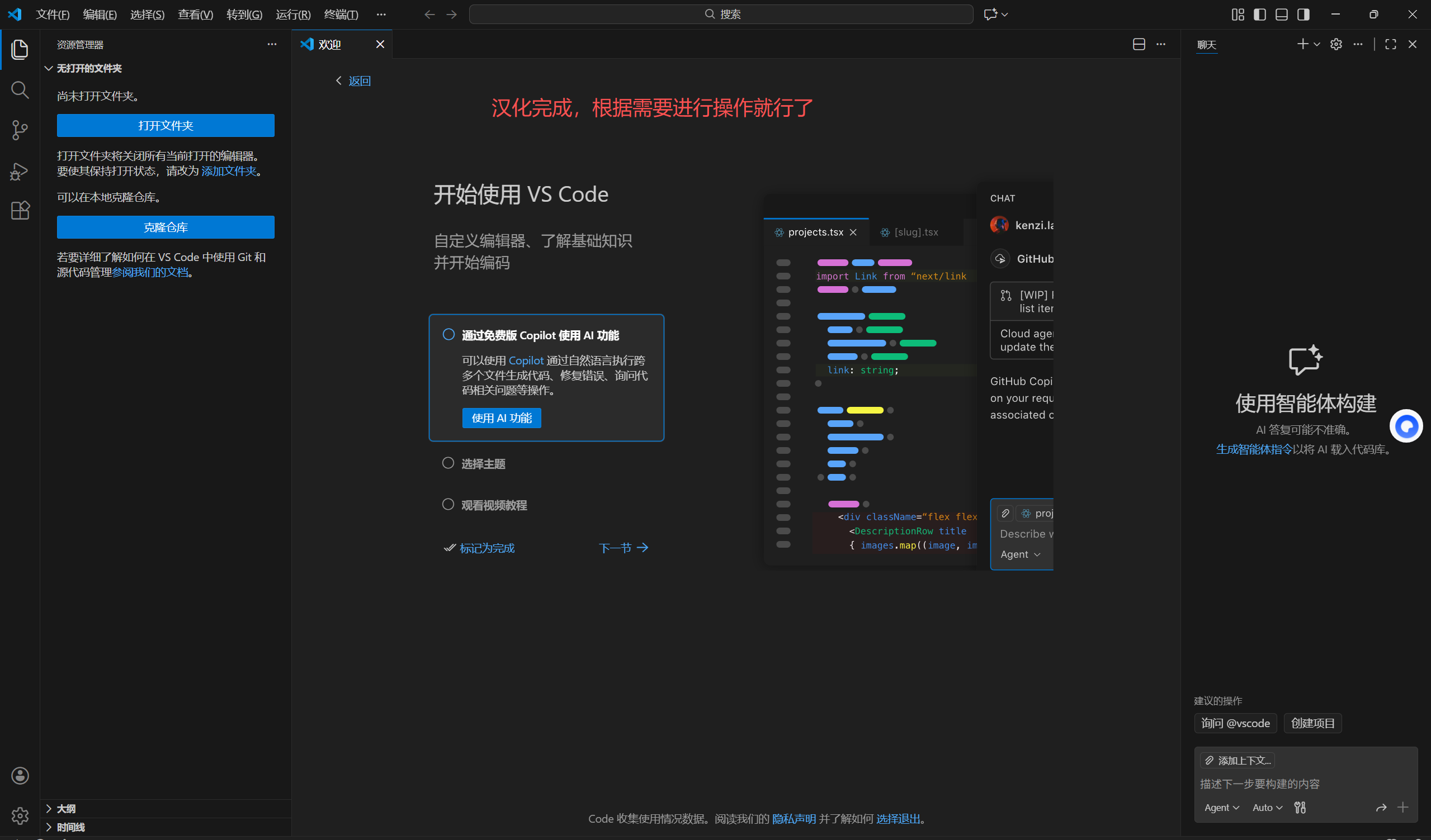
Task: Open the new chat dropdown chevron
Action: pyautogui.click(x=1317, y=44)
